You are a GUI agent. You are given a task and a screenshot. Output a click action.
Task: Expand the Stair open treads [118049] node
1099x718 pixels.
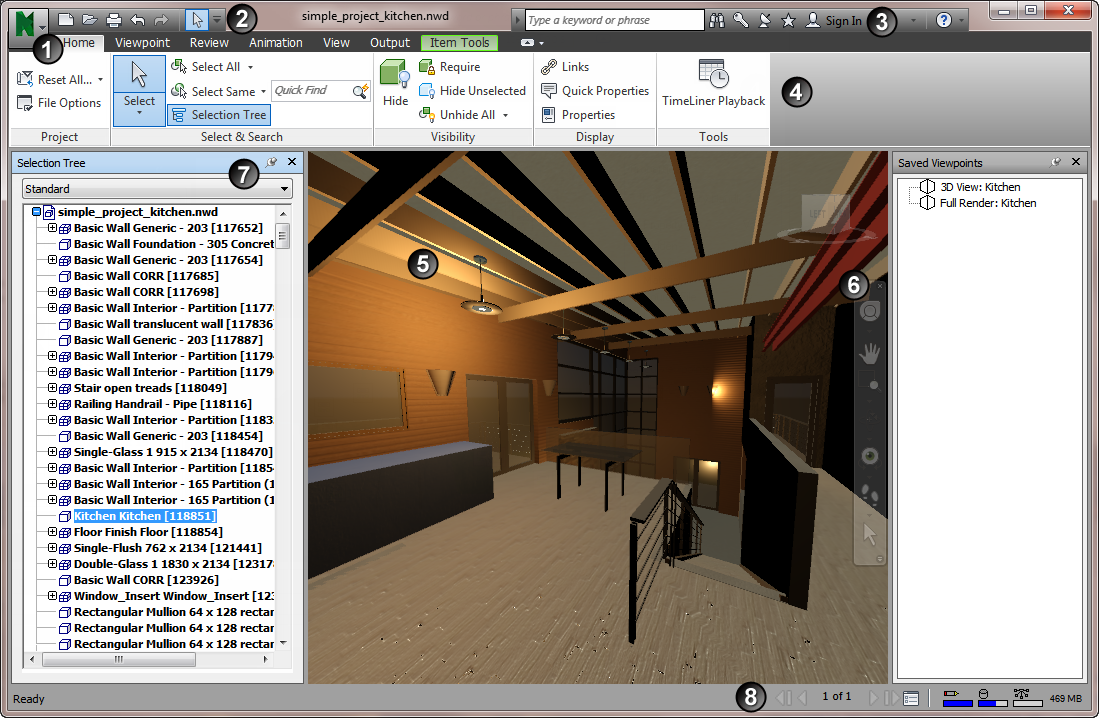coord(53,388)
